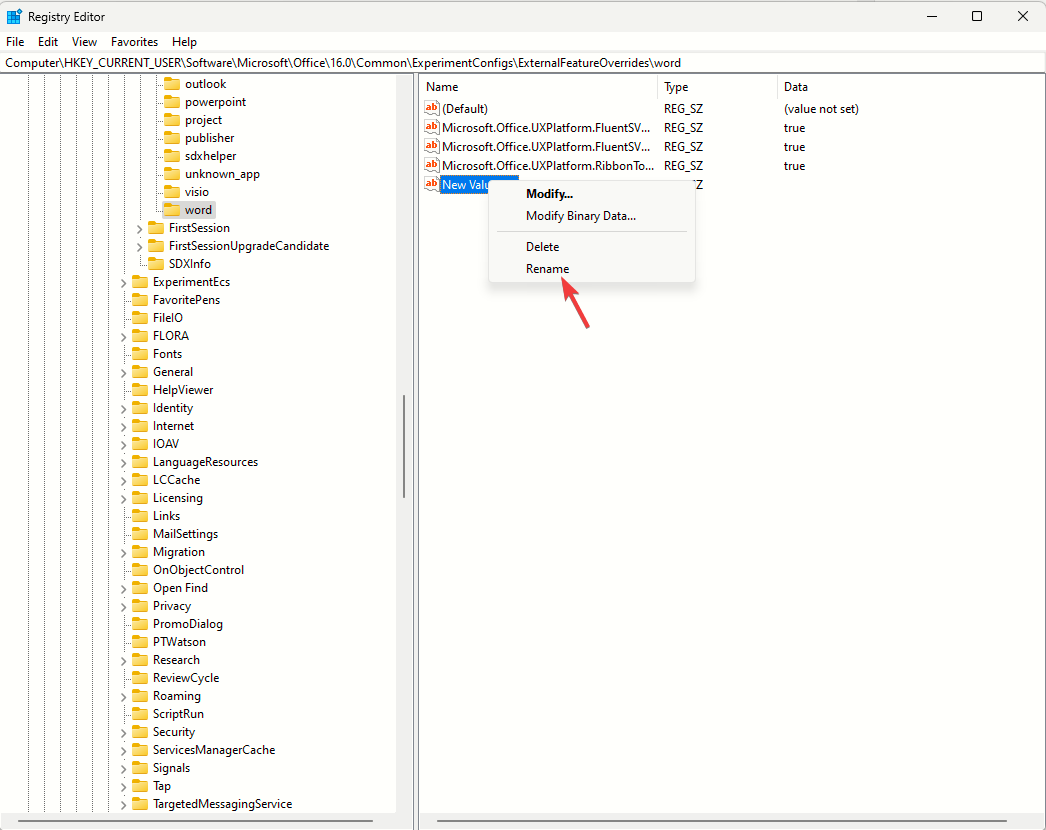Click the New Value's ab icon

click(431, 184)
